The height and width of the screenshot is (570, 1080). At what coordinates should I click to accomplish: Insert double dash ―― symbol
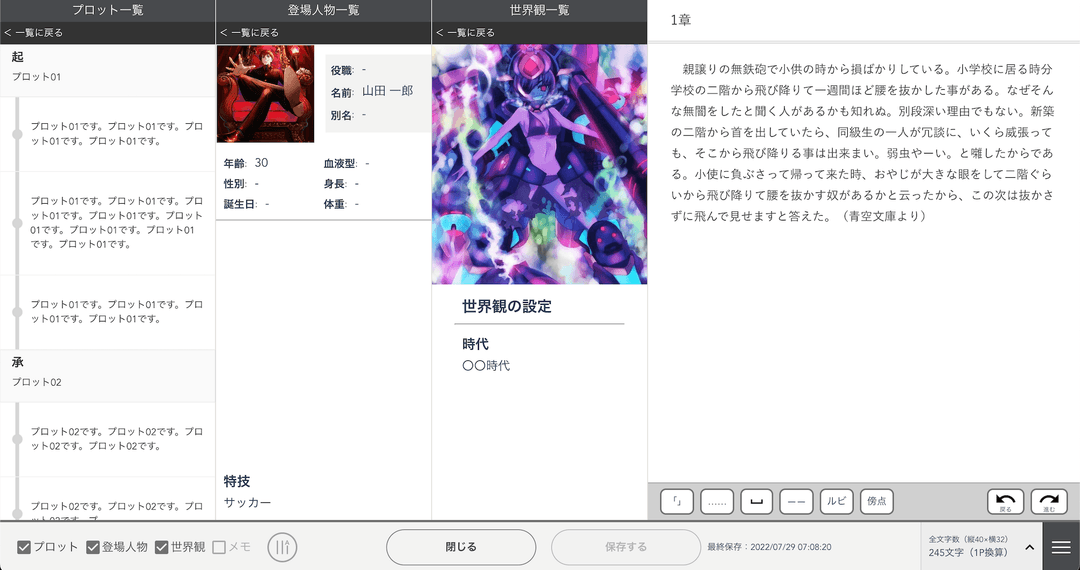point(797,501)
